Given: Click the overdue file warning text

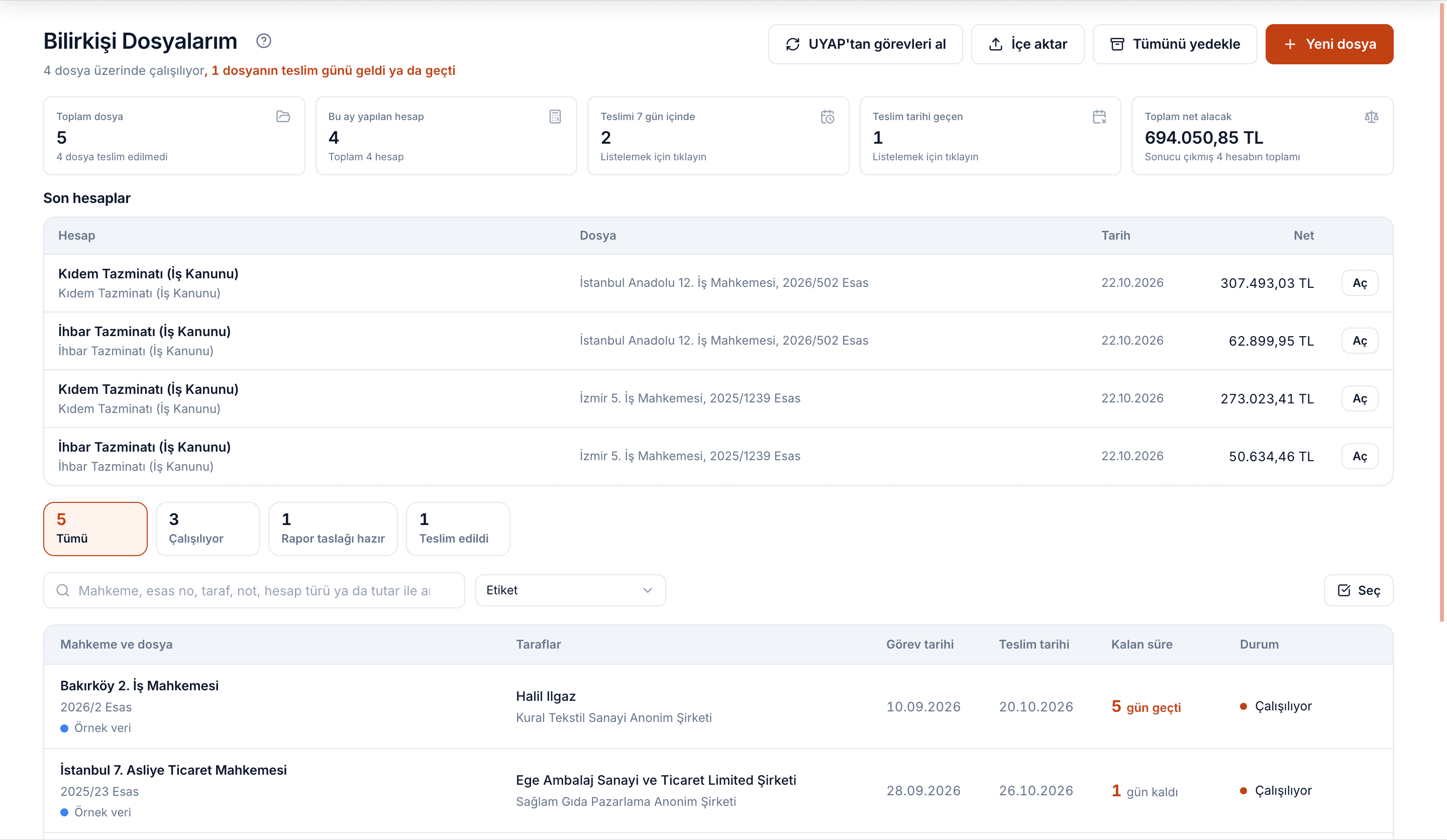Looking at the screenshot, I should point(333,71).
